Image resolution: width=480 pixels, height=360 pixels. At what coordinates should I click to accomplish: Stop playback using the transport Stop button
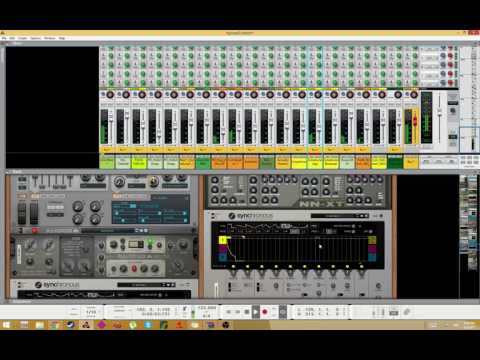(x=247, y=312)
